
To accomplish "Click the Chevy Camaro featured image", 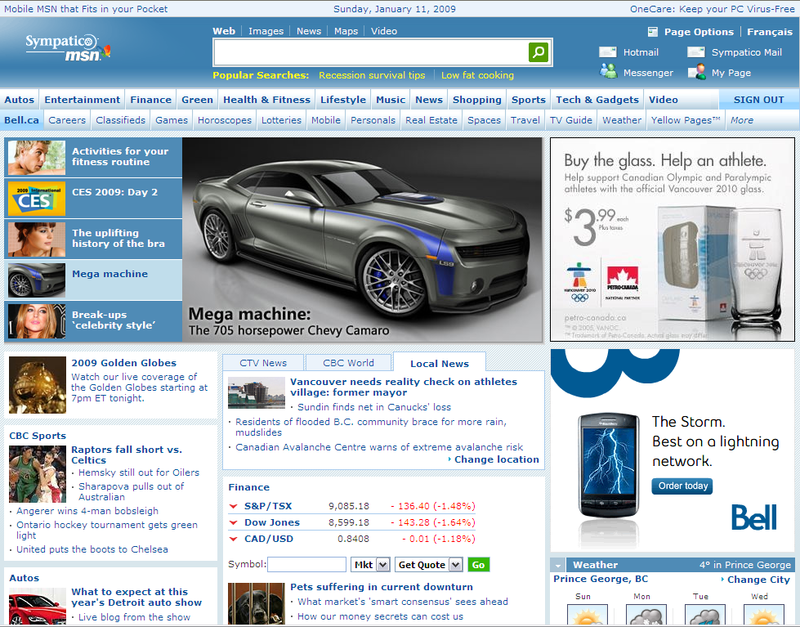I will (x=362, y=239).
